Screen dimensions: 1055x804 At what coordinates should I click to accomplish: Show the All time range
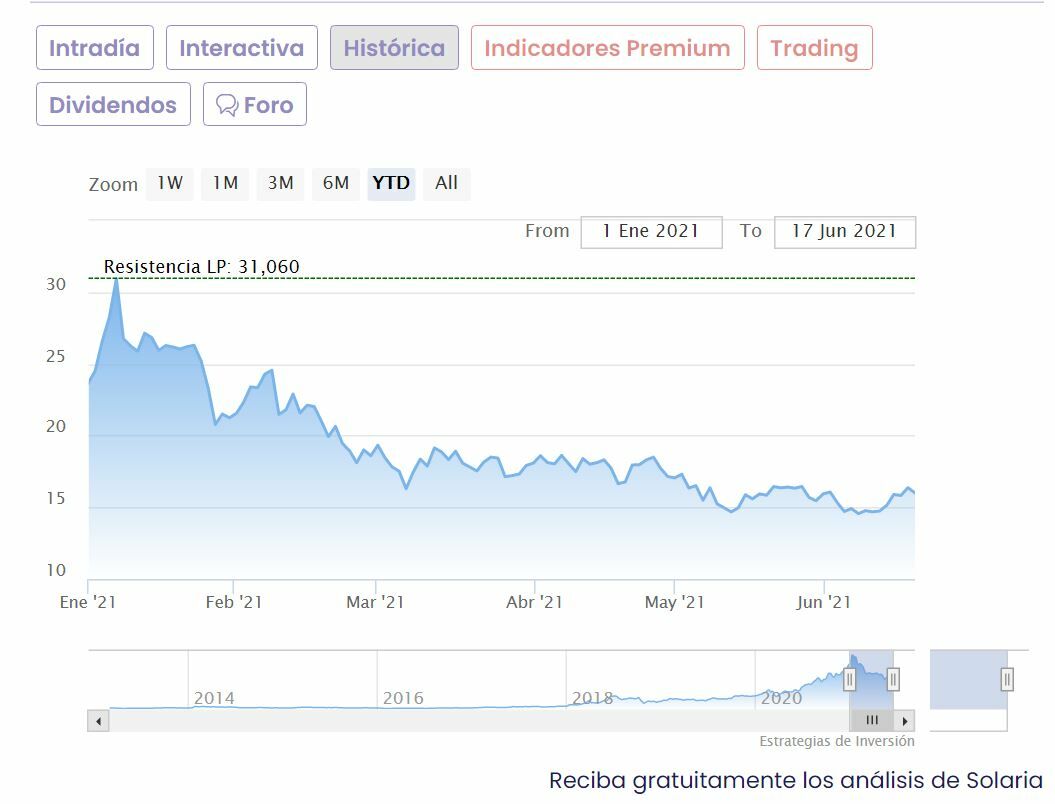[x=446, y=183]
